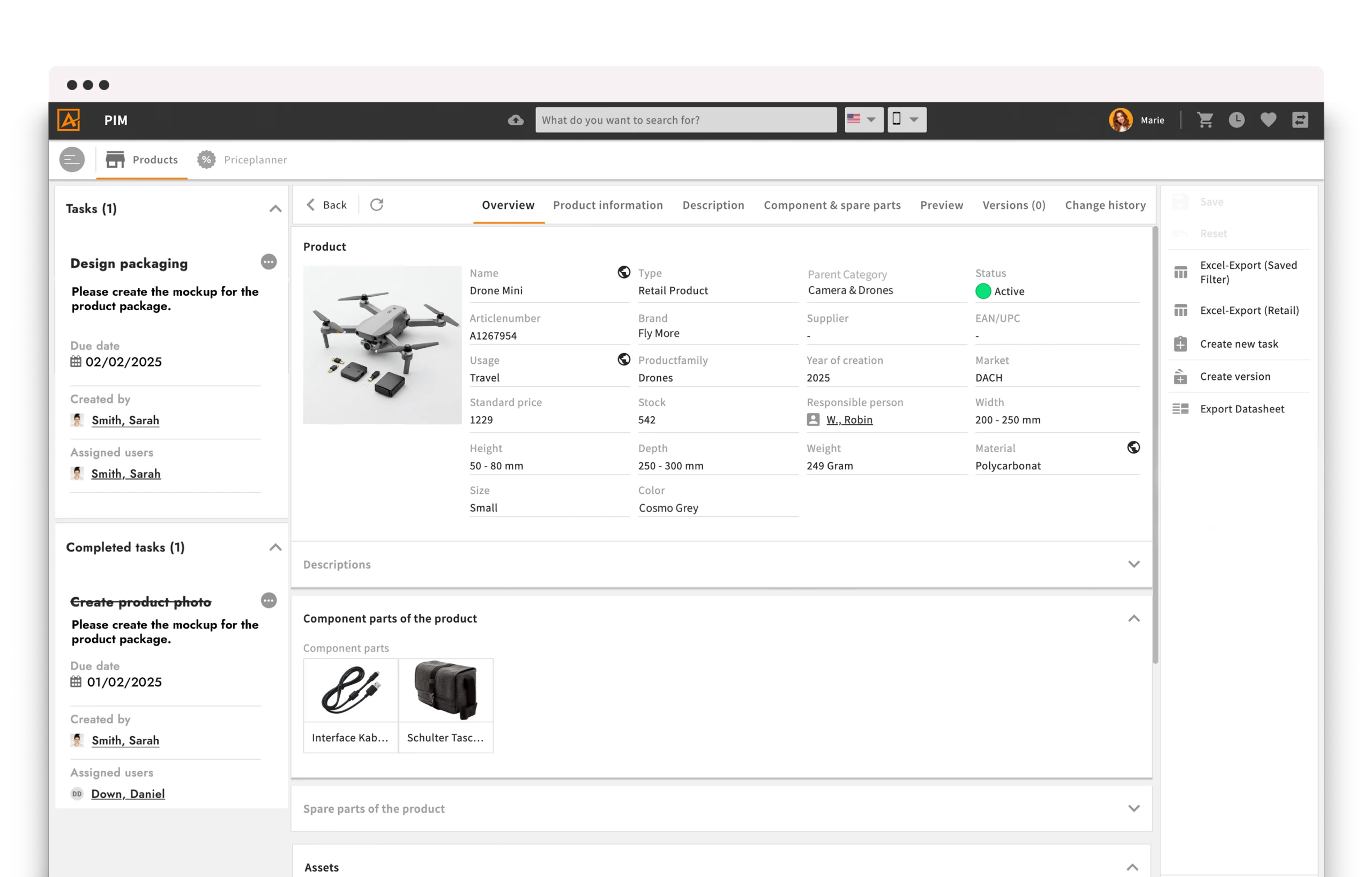The image size is (1372, 877).
Task: Click the refresh icon next to Back
Action: pos(377,205)
